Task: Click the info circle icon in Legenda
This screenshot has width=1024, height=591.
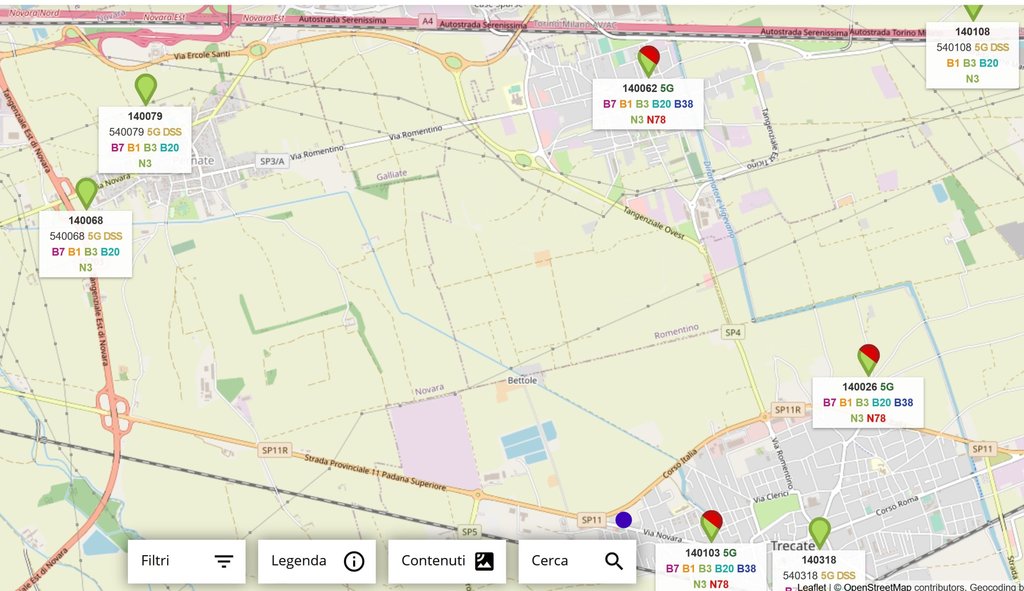Action: tap(354, 561)
